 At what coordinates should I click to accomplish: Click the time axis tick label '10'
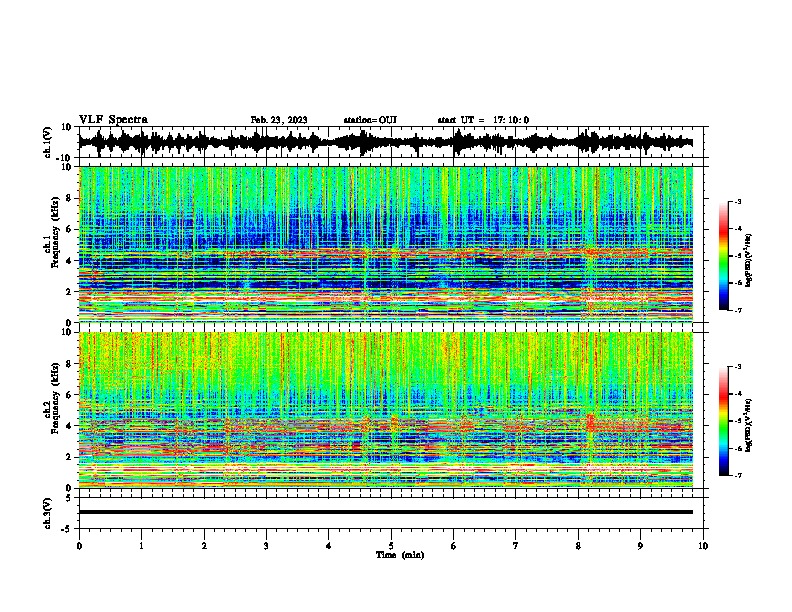tap(703, 546)
